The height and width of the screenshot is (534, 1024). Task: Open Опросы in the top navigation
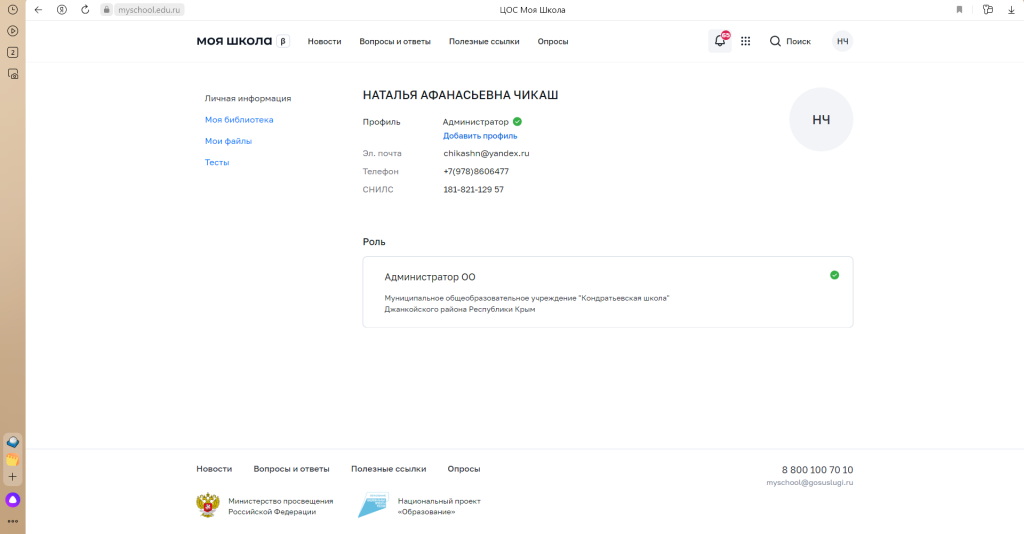coord(553,42)
